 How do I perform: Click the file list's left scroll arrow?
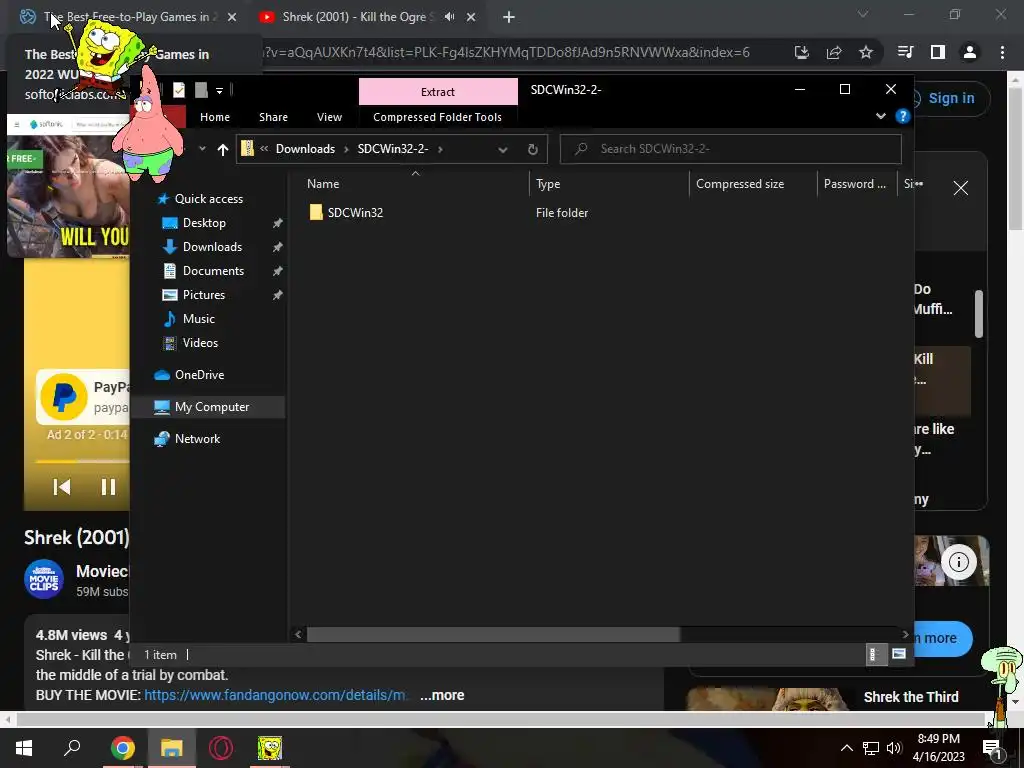click(x=298, y=634)
